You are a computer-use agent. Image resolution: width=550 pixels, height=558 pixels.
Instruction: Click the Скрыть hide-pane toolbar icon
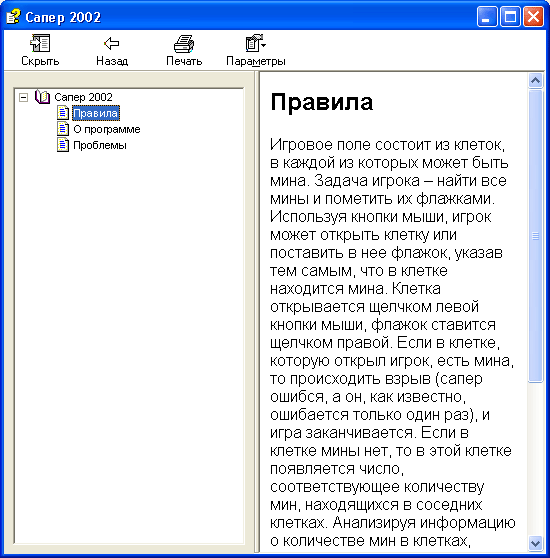point(40,43)
